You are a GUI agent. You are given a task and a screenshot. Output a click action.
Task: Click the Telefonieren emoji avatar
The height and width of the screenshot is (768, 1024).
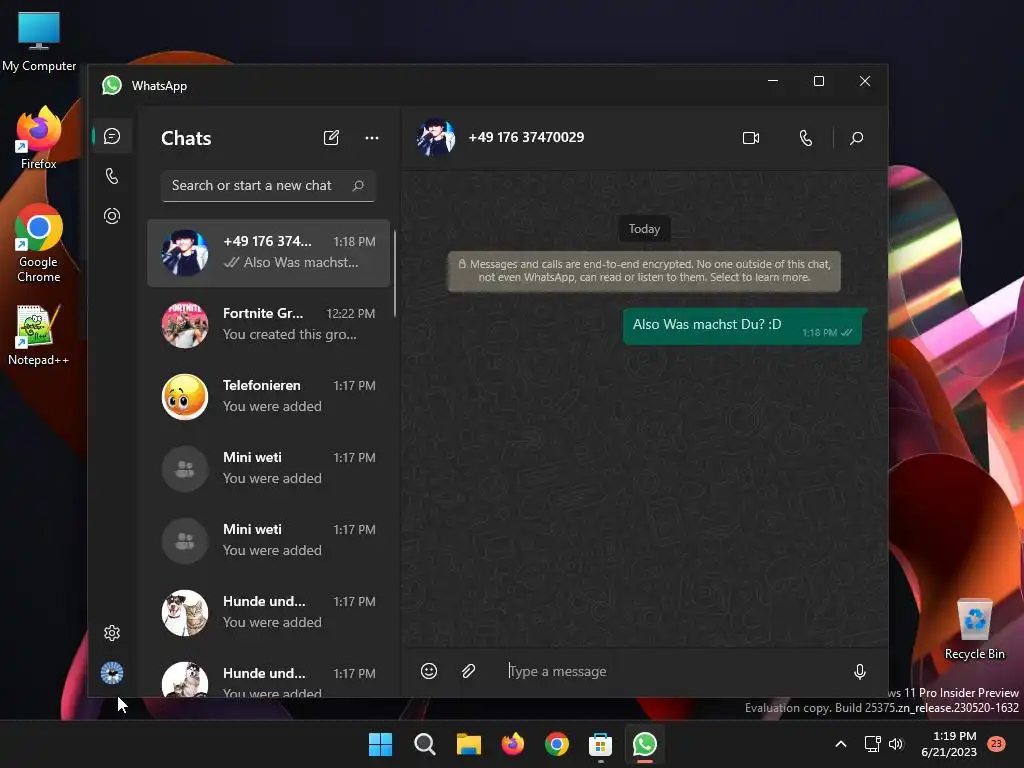tap(185, 396)
